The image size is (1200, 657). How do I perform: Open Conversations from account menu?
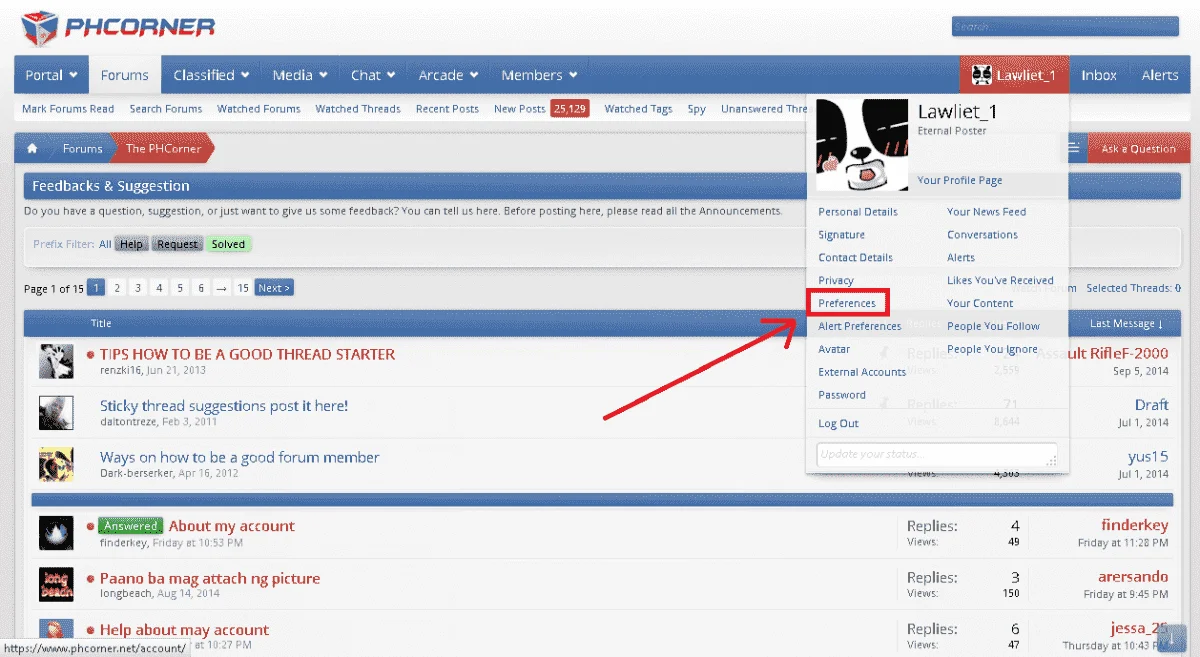tap(982, 235)
